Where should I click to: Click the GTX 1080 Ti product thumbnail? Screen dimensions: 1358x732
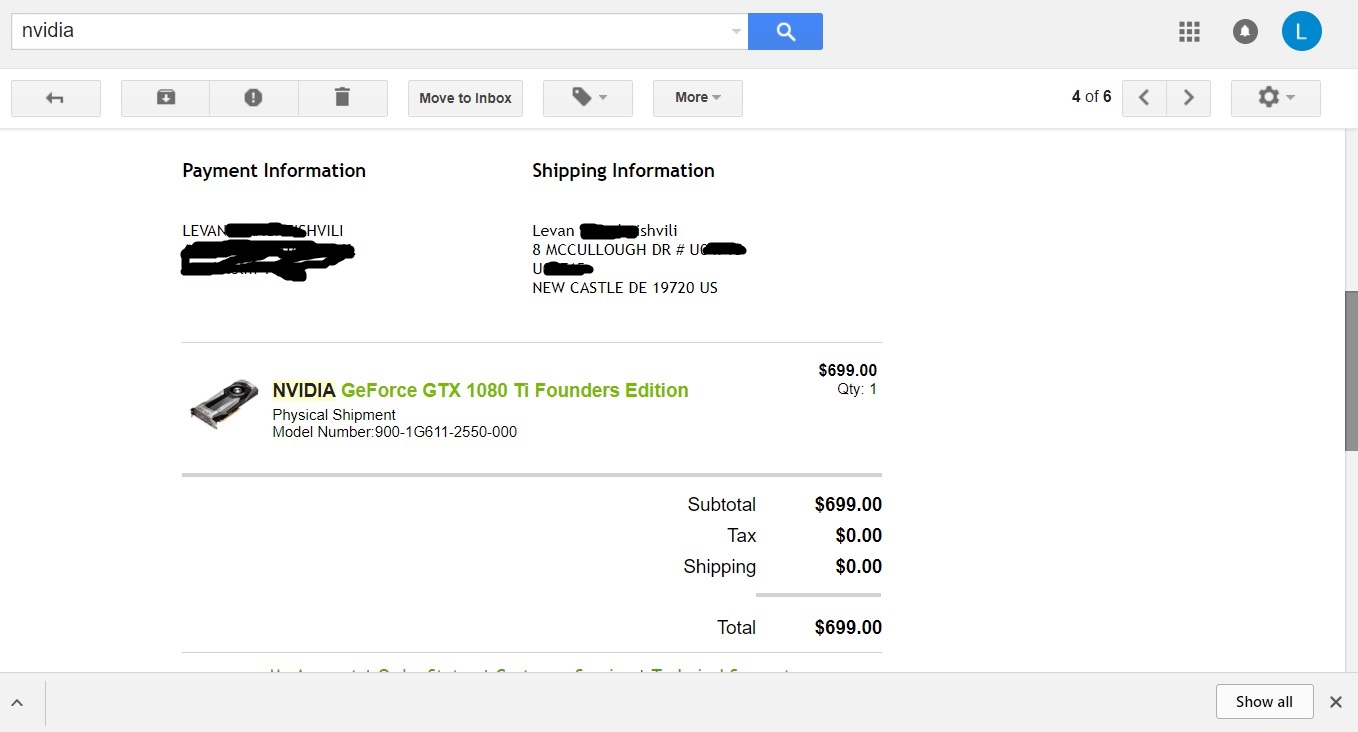click(224, 403)
